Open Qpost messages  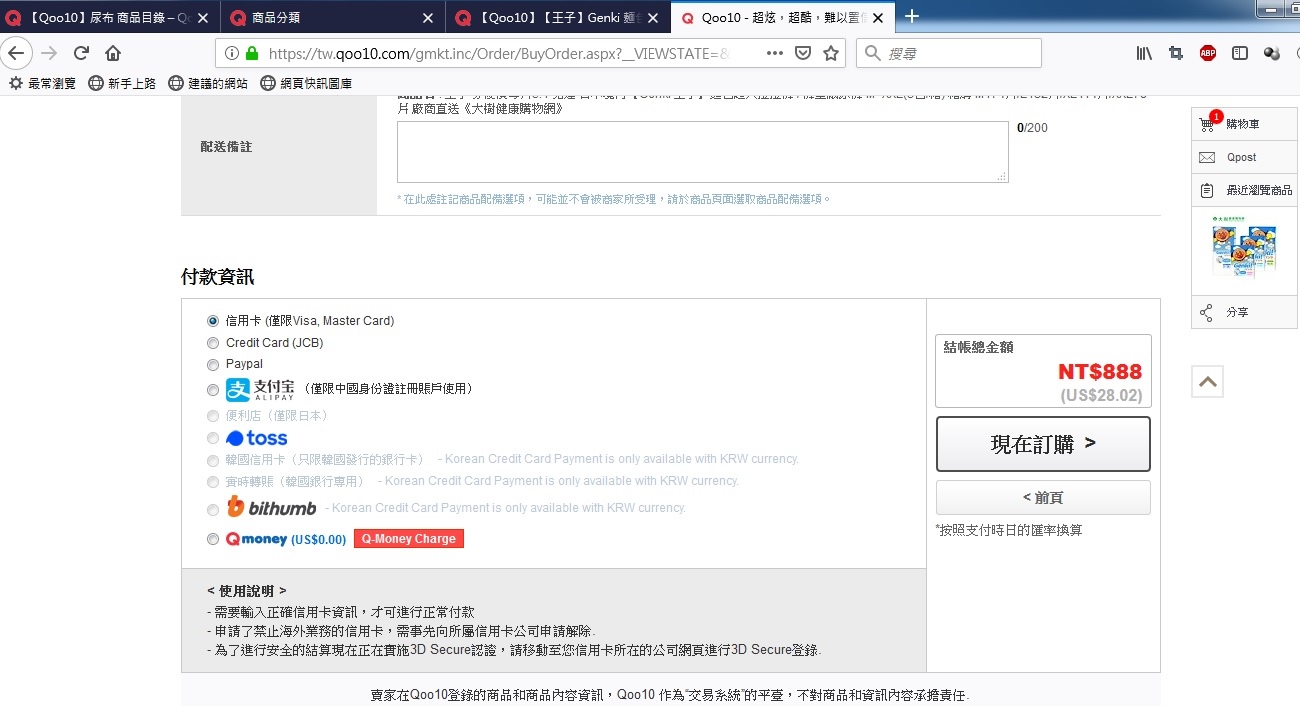1244,157
